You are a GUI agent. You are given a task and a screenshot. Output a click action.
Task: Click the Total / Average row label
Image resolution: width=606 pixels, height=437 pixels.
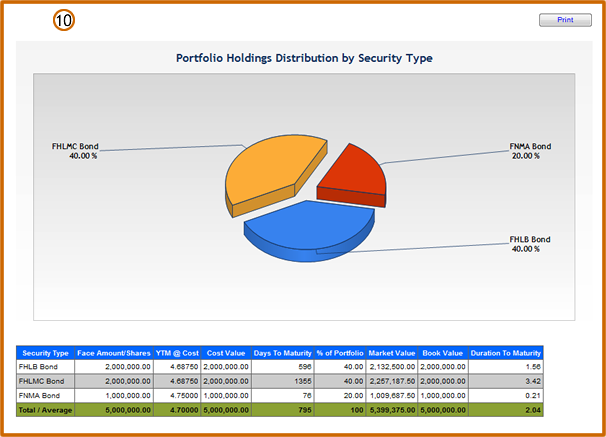point(45,410)
